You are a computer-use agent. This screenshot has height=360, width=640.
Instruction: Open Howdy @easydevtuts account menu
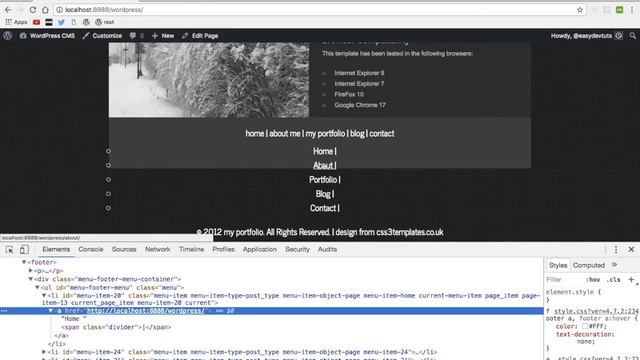pos(587,36)
